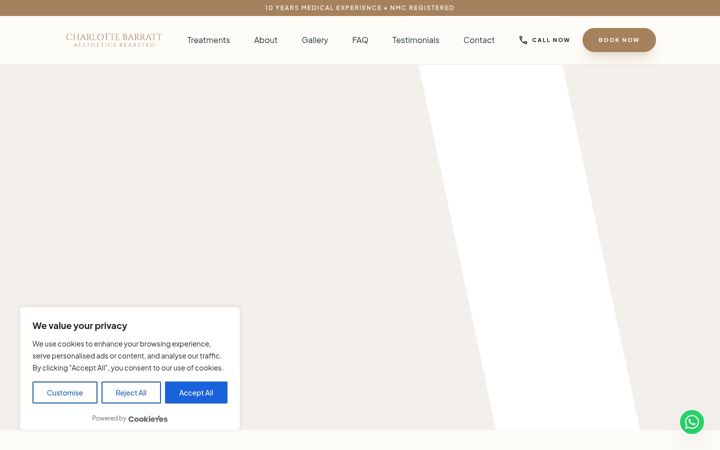Reject all cookies
Screen dimensions: 720x450
click(131, 393)
